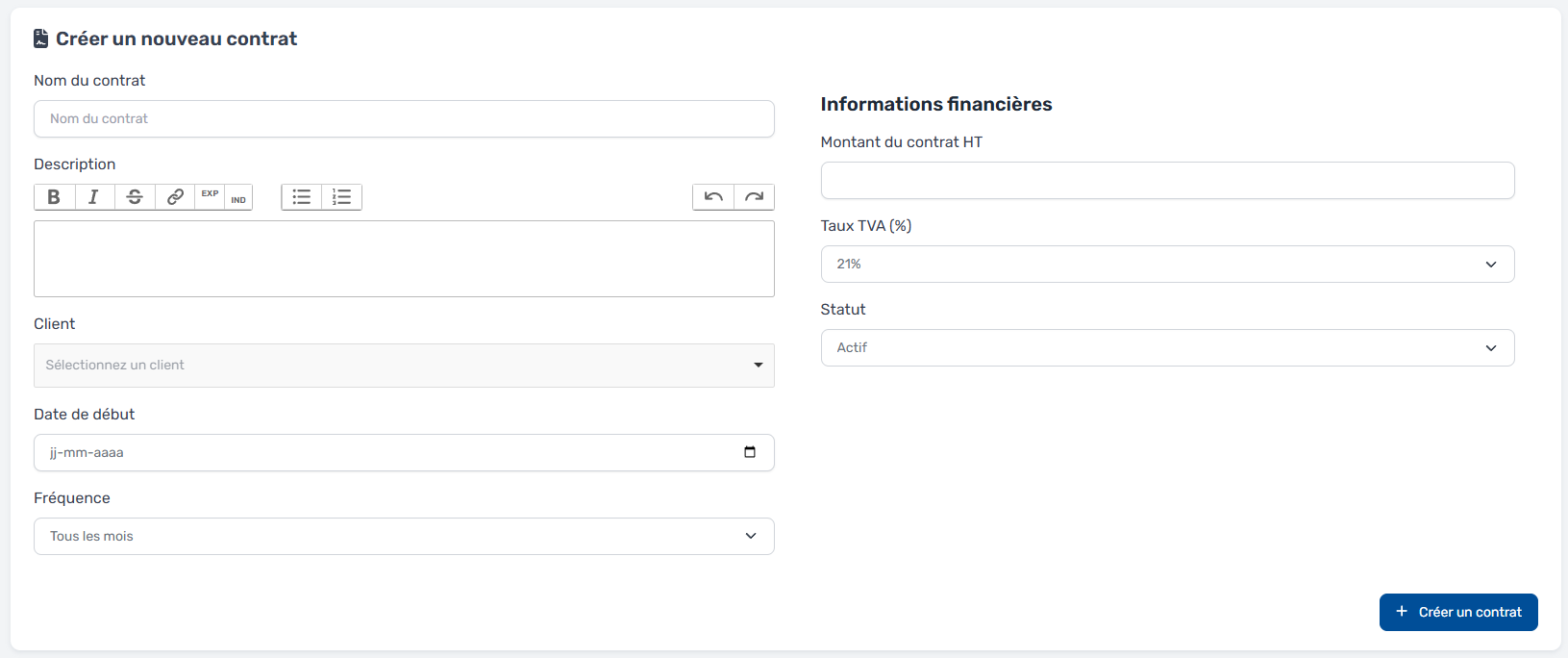
Task: Open the calendar picker for Date de début
Action: click(750, 452)
